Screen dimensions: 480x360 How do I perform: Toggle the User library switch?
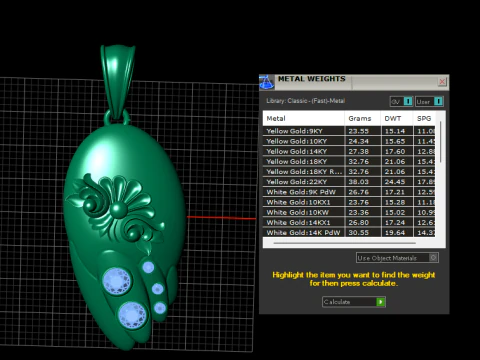click(429, 101)
